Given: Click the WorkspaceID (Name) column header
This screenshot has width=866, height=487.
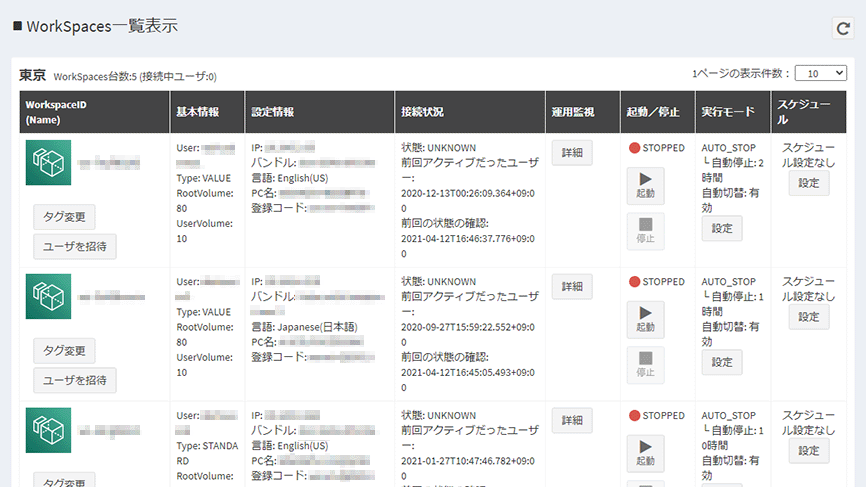Looking at the screenshot, I should [x=94, y=112].
